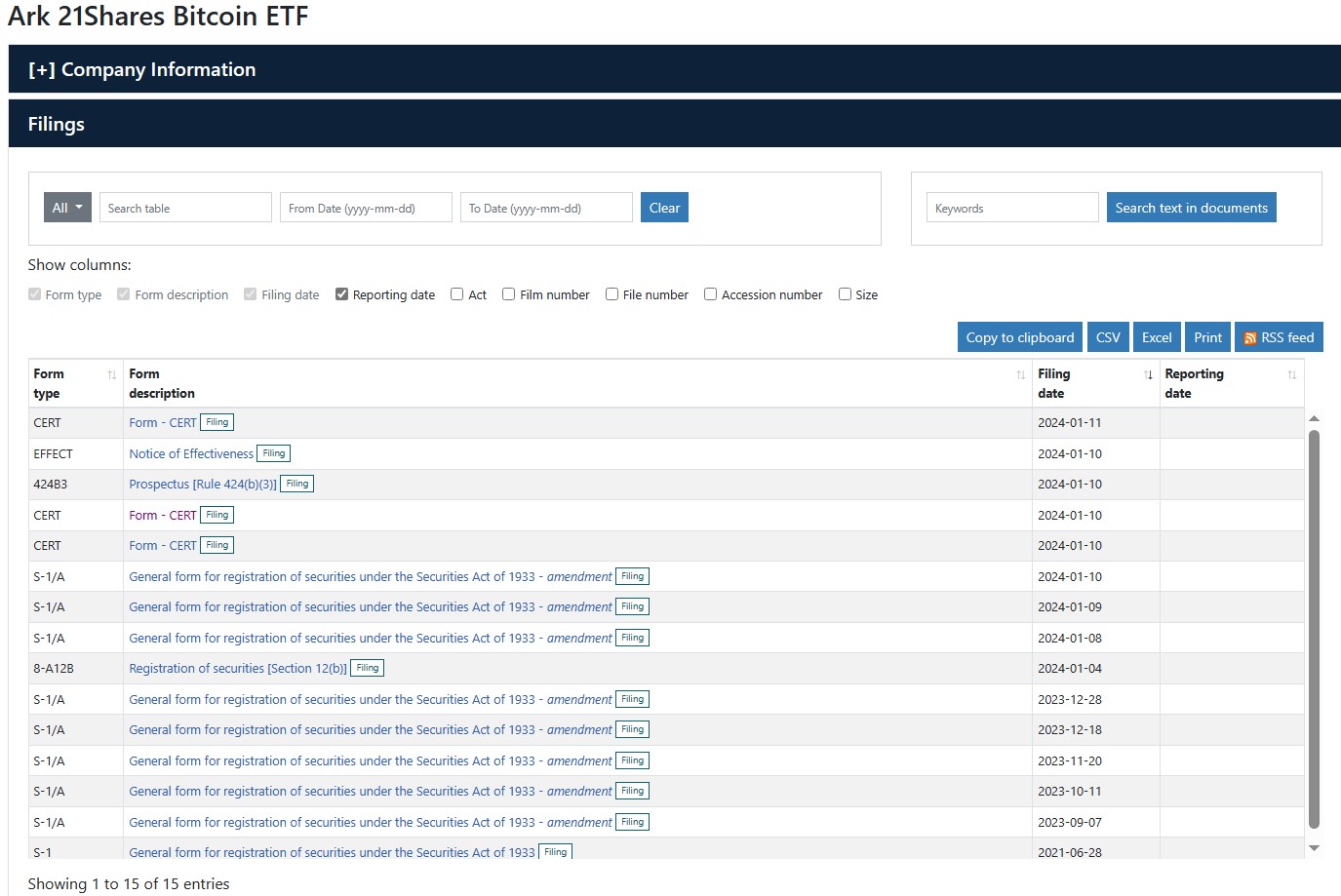Open Form - CERT link dated 2024-01-11

click(163, 422)
